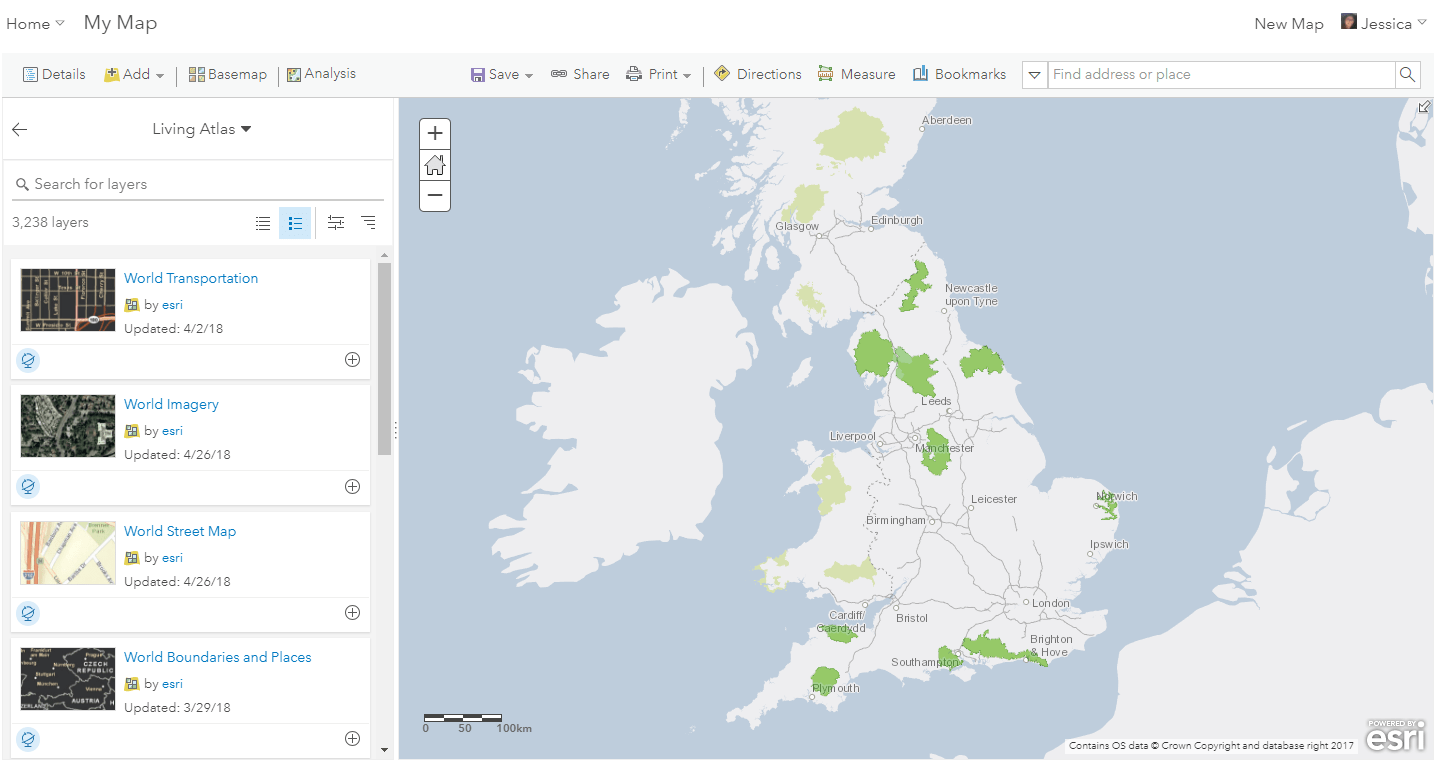The image size is (1438, 760).
Task: Switch layer results to compact list view
Action: coord(263,222)
